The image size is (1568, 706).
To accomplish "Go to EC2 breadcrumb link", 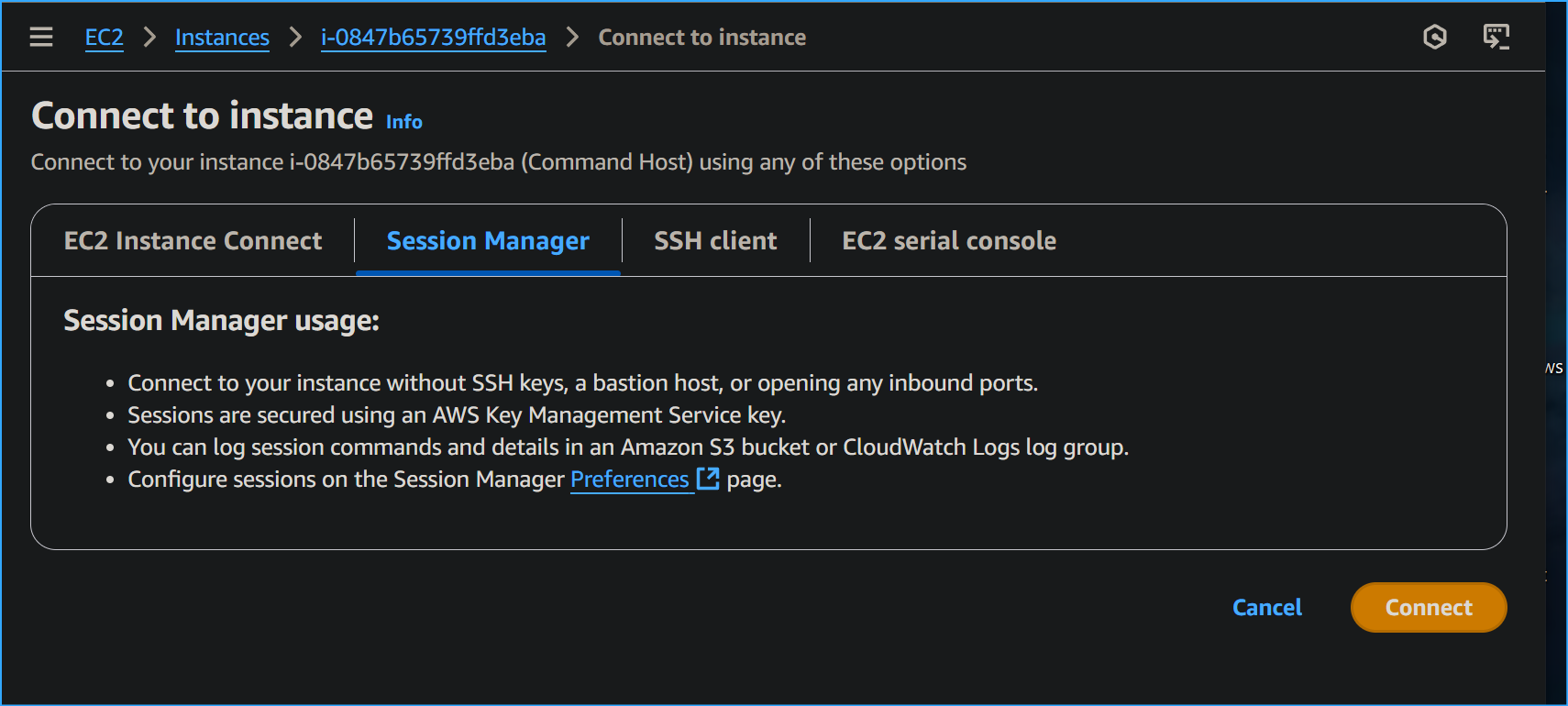I will coord(105,38).
